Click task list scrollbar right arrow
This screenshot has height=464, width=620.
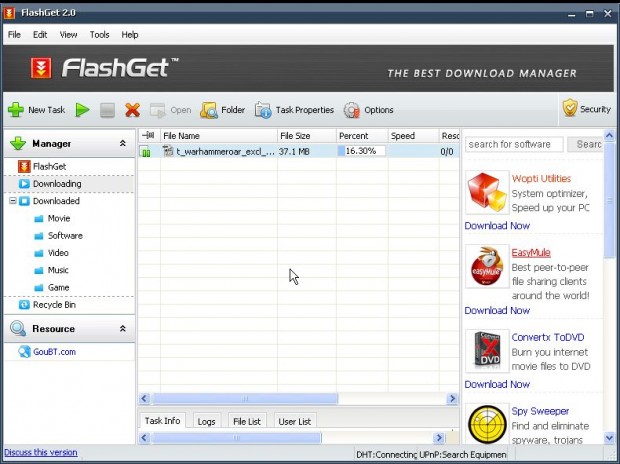tap(452, 398)
